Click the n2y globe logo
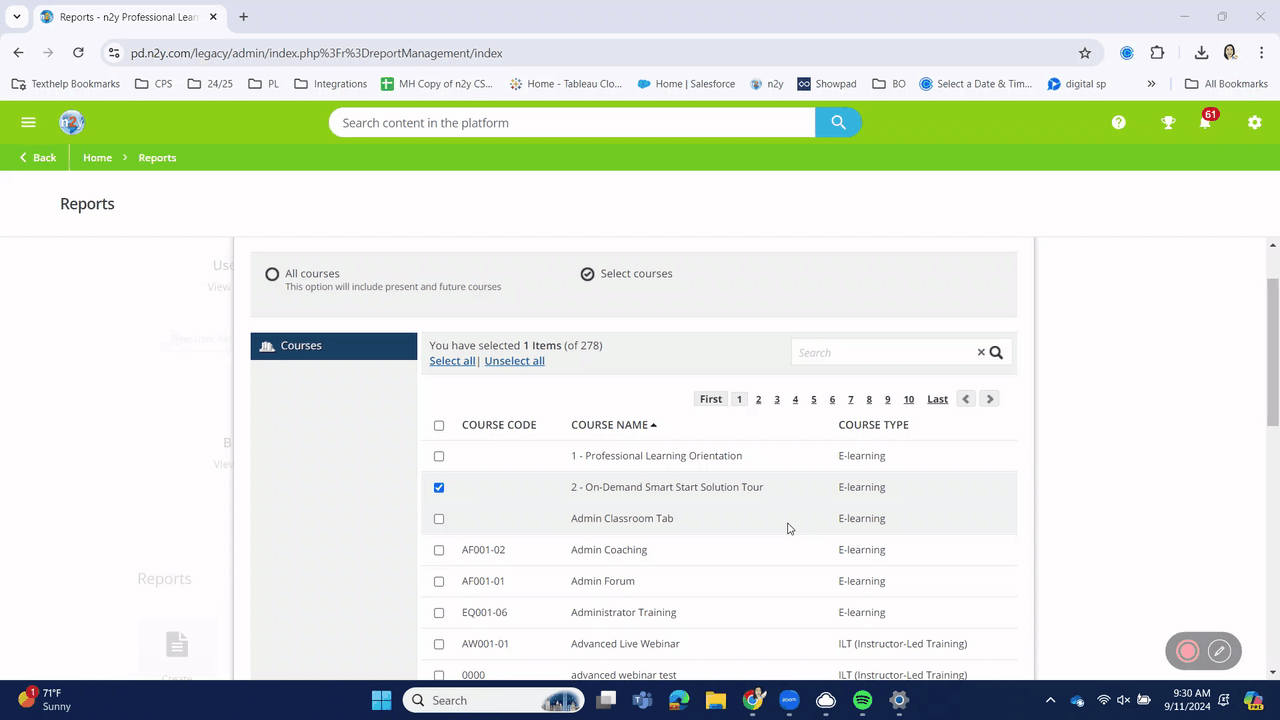 pyautogui.click(x=71, y=122)
